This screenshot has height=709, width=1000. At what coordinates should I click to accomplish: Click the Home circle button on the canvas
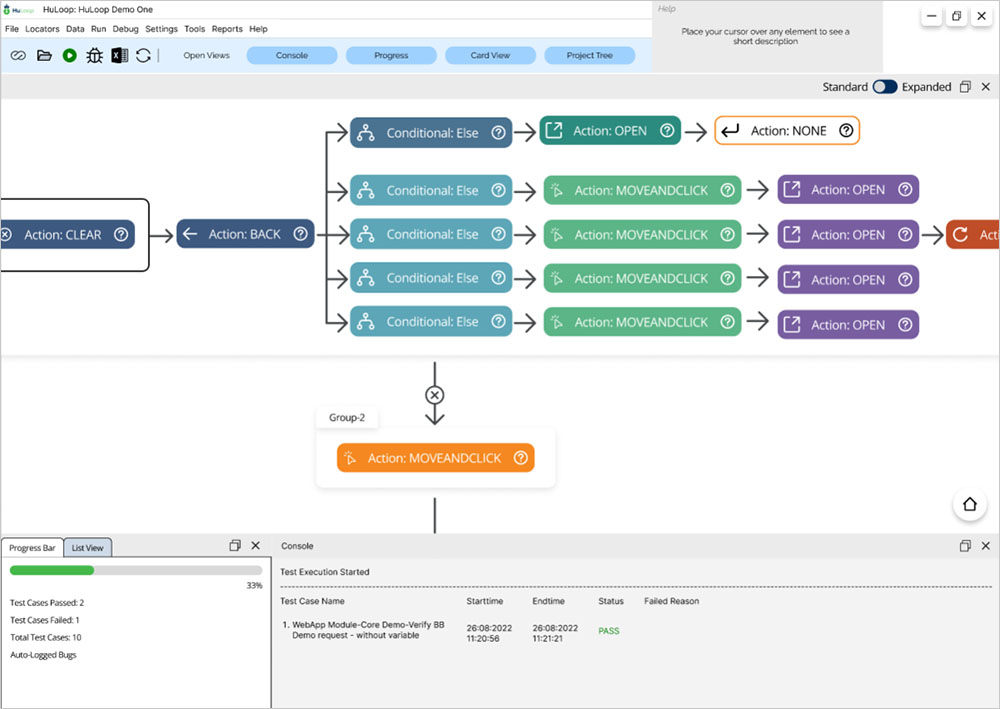pyautogui.click(x=969, y=504)
